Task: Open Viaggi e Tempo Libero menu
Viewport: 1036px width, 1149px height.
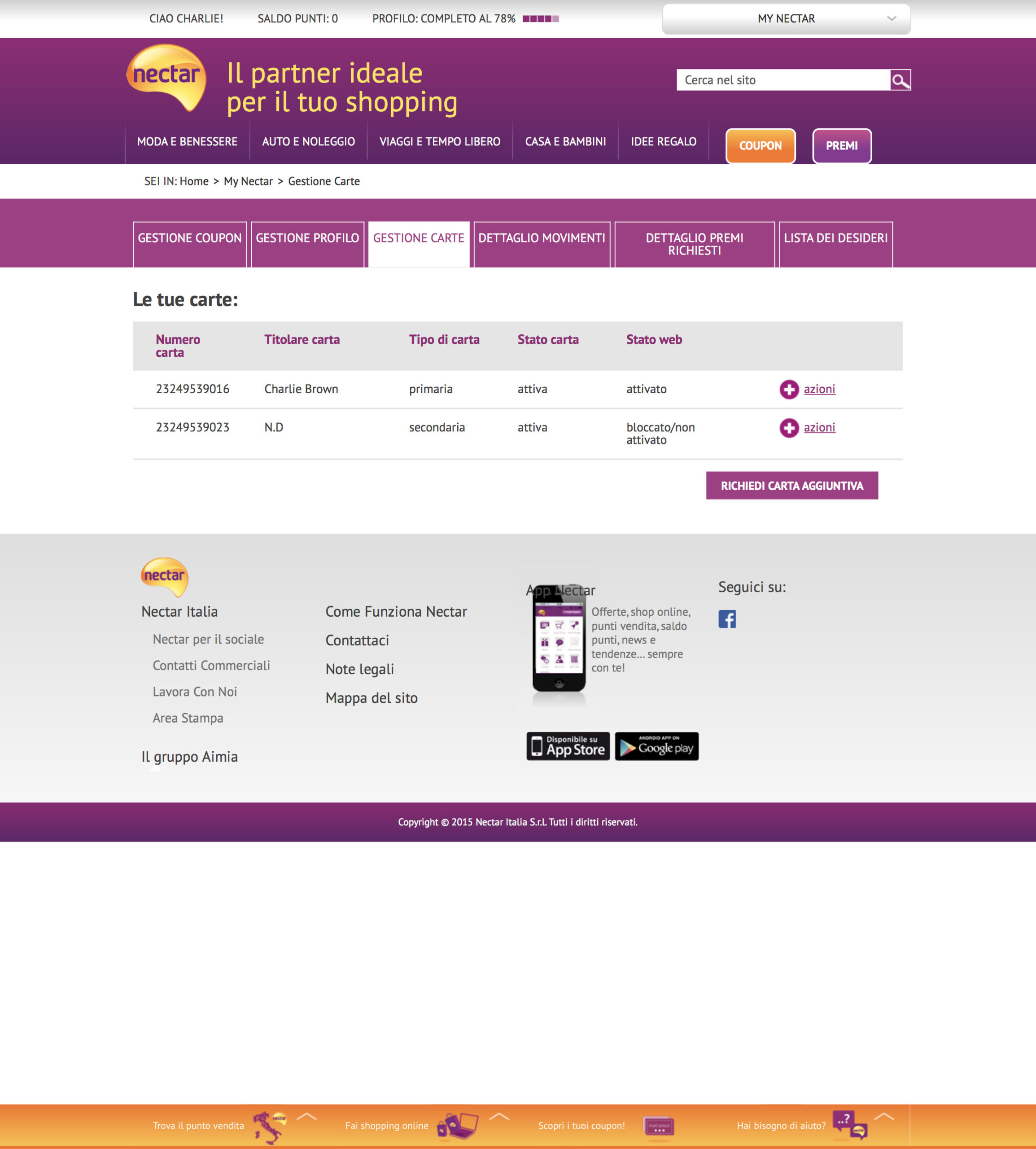Action: (439, 142)
